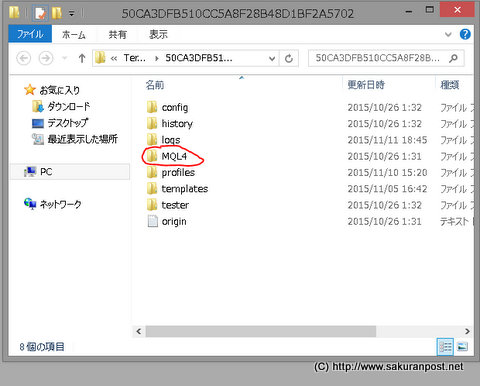Viewport: 480px width, 386px height.
Task: Click the Explorer window system icon
Action: click(x=14, y=13)
